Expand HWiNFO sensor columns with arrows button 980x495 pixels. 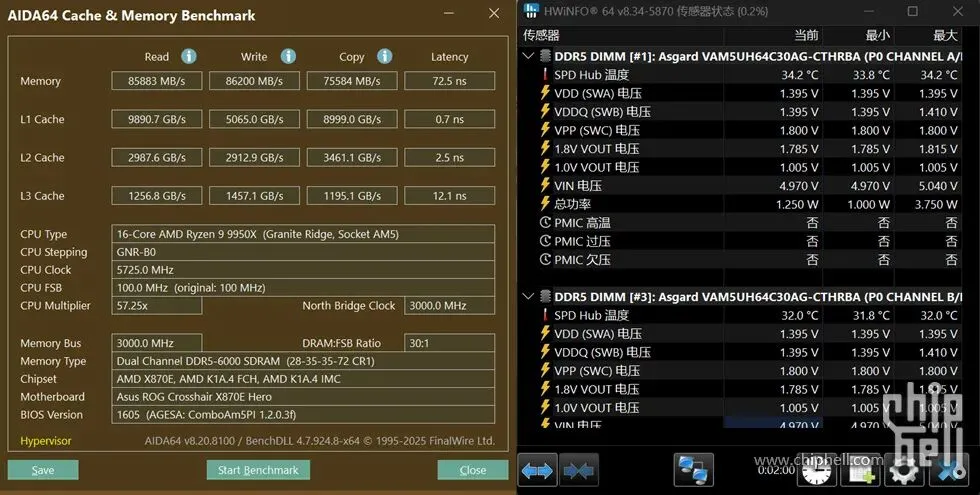538,470
